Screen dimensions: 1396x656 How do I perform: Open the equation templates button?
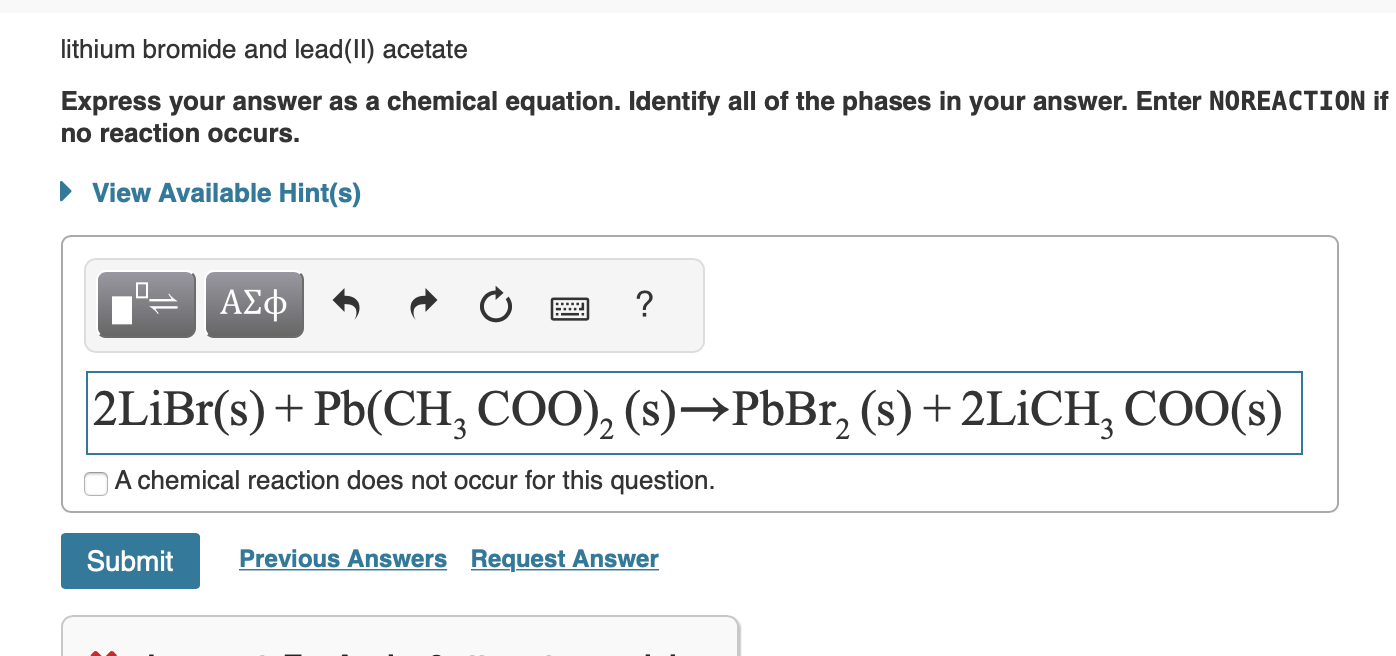tap(146, 305)
